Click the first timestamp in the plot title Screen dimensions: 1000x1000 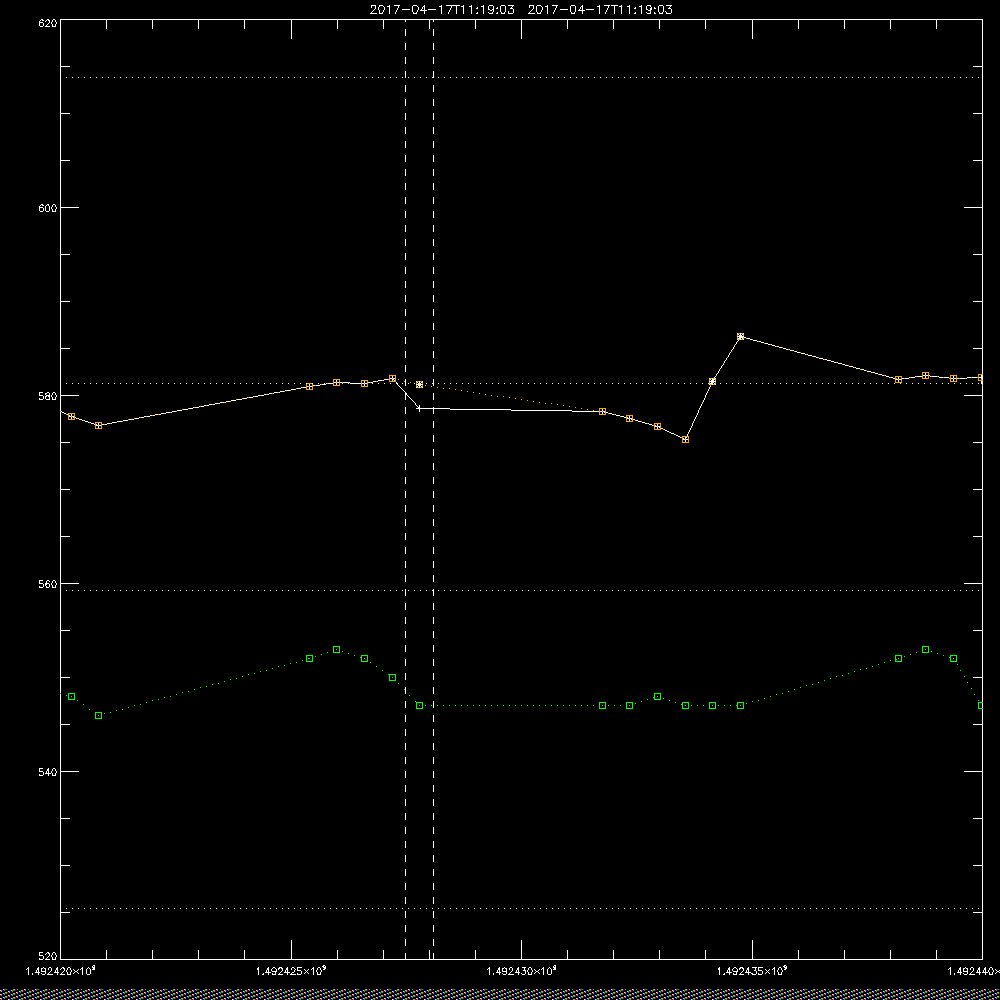[442, 10]
